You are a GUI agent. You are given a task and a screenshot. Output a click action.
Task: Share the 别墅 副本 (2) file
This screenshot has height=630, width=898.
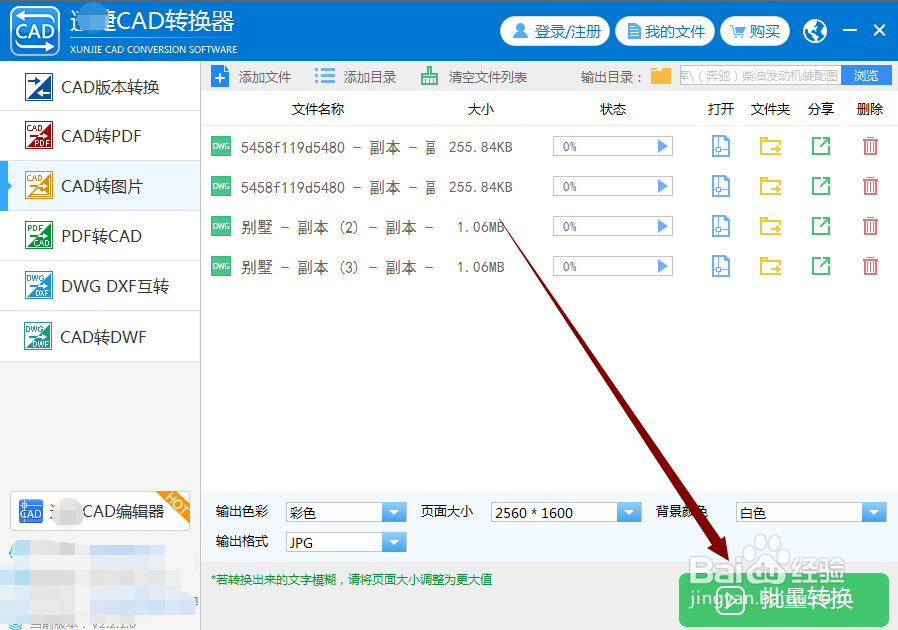820,226
